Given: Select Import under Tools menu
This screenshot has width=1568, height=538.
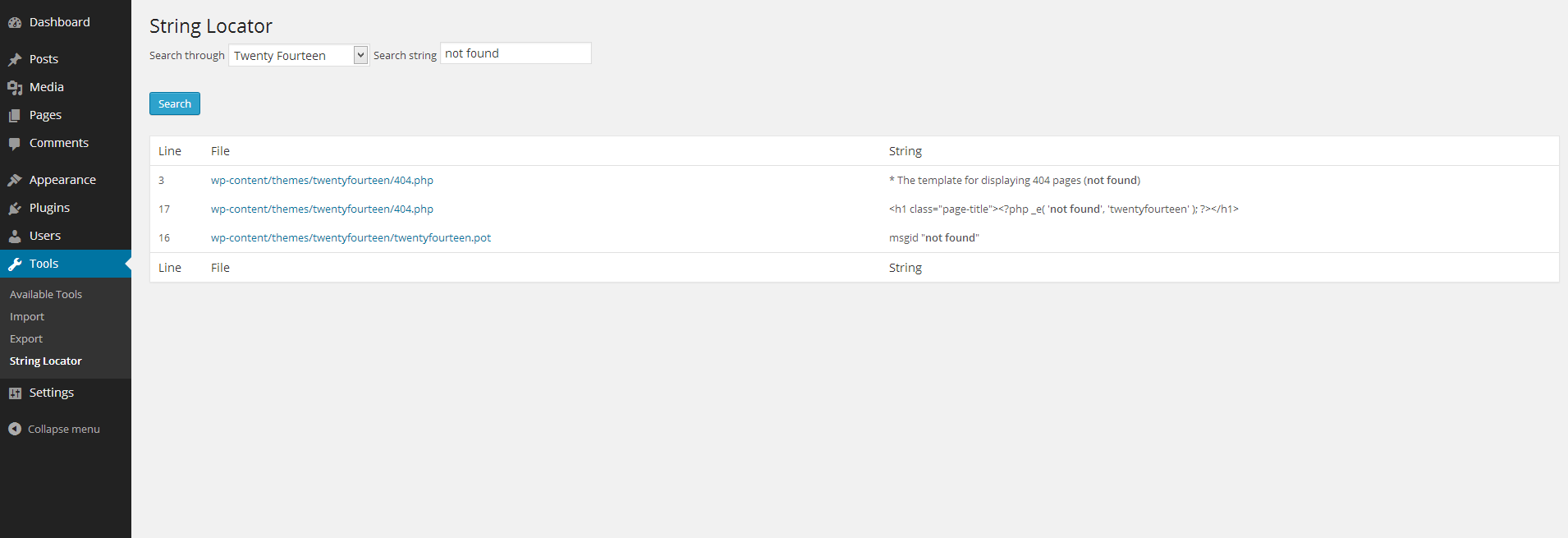Looking at the screenshot, I should coord(27,317).
